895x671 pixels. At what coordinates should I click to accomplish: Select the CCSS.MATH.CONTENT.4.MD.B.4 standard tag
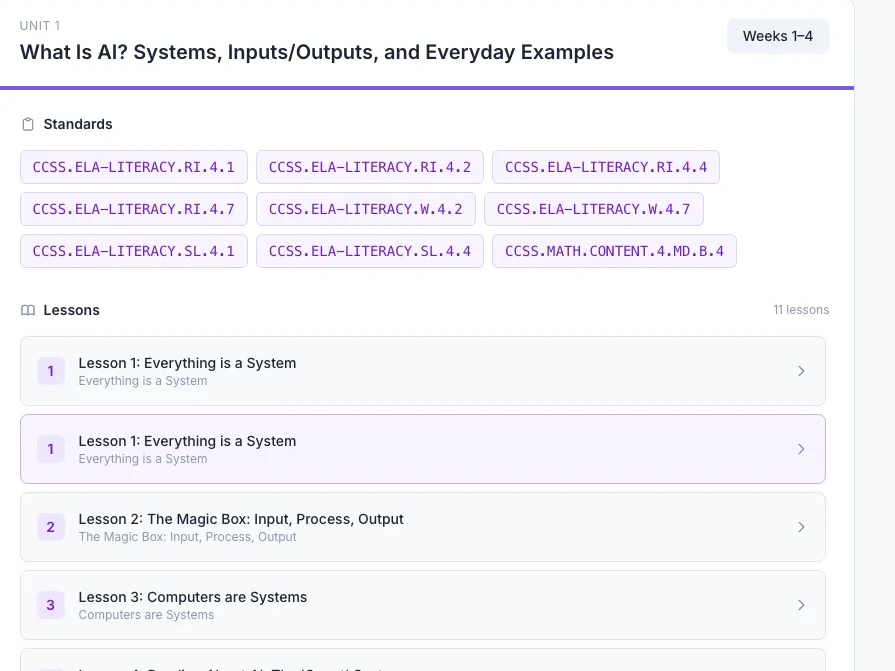click(x=614, y=251)
